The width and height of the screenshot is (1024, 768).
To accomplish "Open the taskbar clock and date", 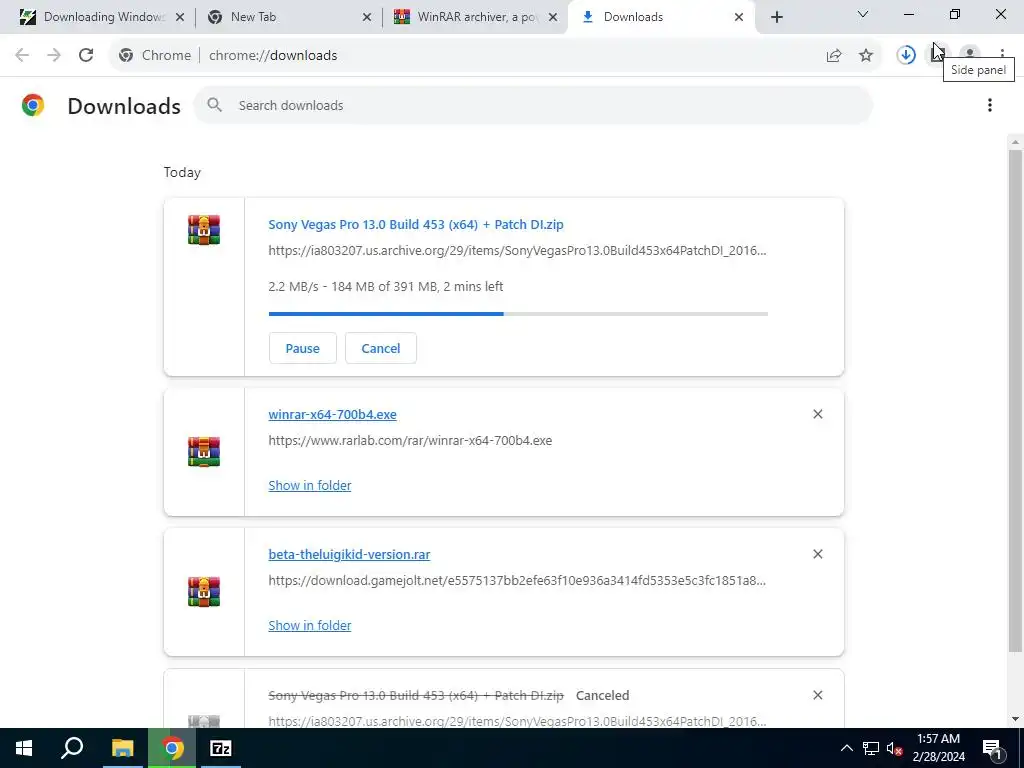I will (x=938, y=748).
